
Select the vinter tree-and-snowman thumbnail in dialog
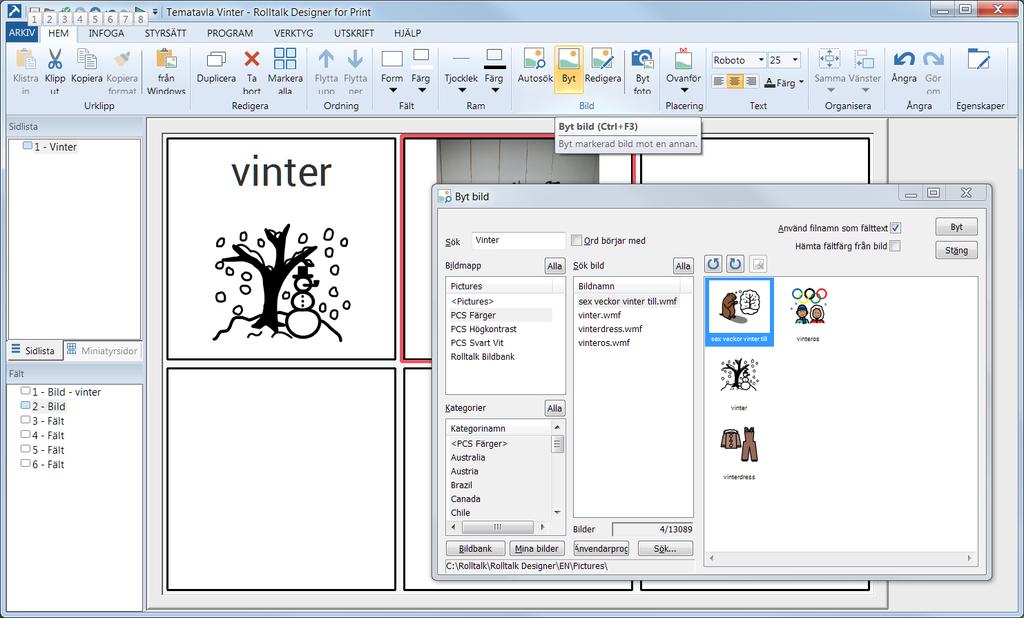739,382
